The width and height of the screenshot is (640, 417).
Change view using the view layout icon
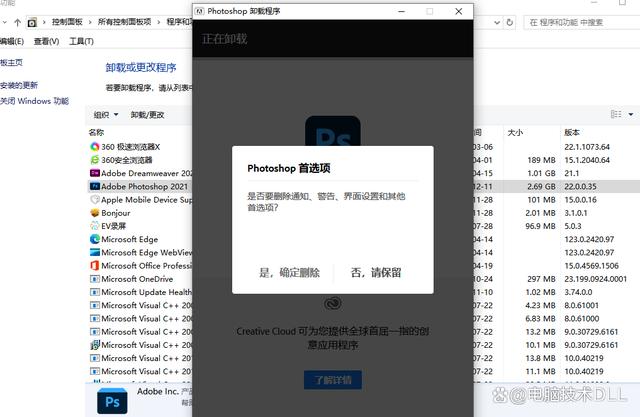[x=616, y=114]
